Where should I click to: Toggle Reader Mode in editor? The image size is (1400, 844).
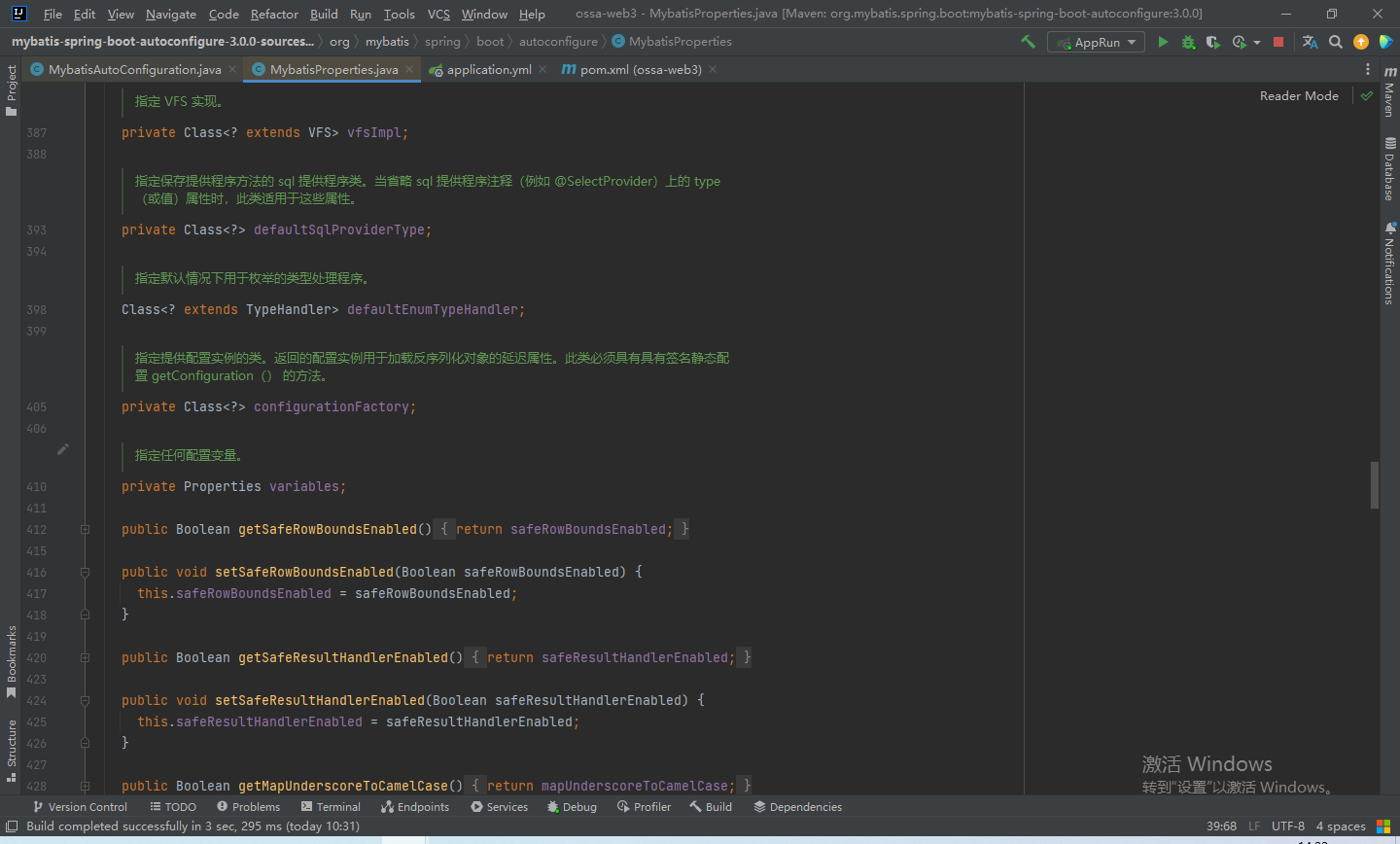1299,95
